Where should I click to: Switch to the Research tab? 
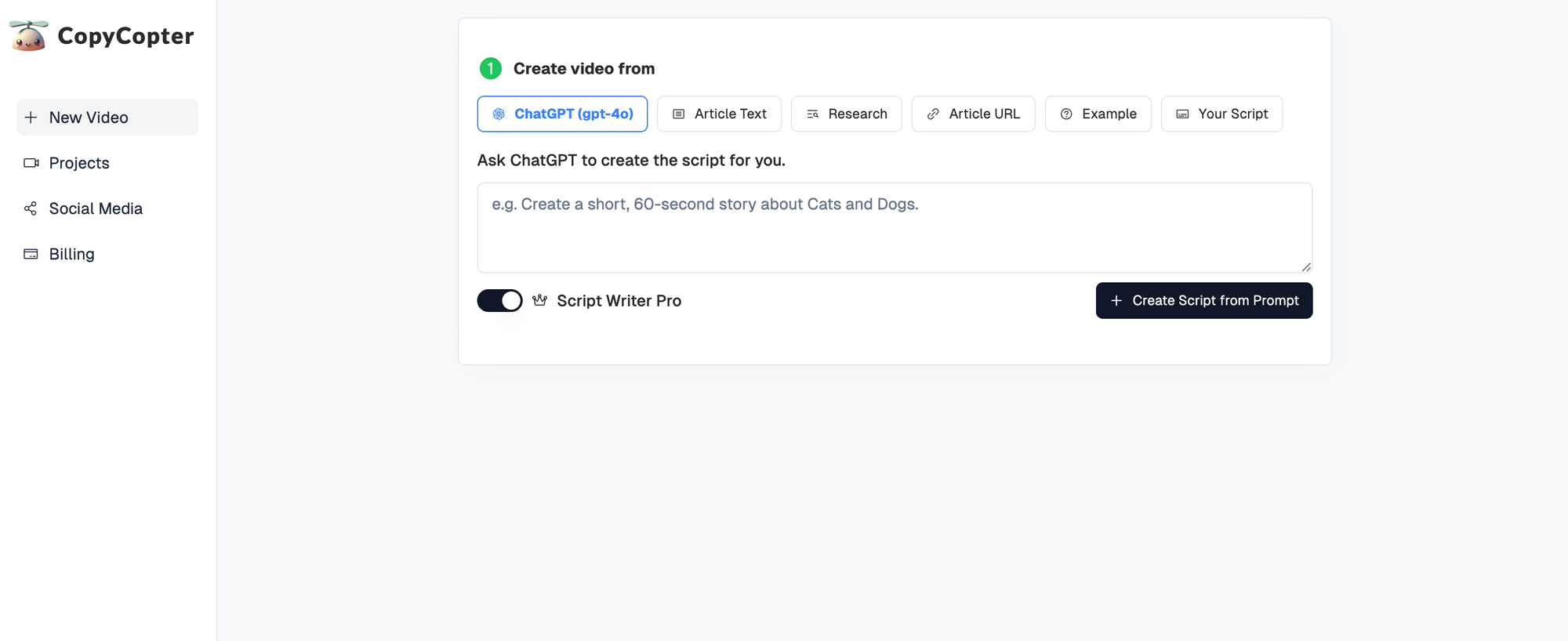pyautogui.click(x=846, y=114)
